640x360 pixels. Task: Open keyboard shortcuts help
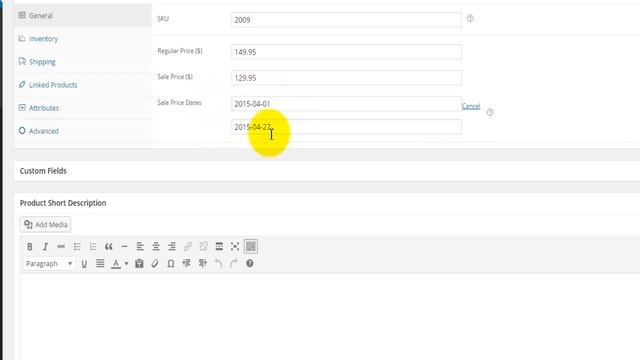point(250,264)
